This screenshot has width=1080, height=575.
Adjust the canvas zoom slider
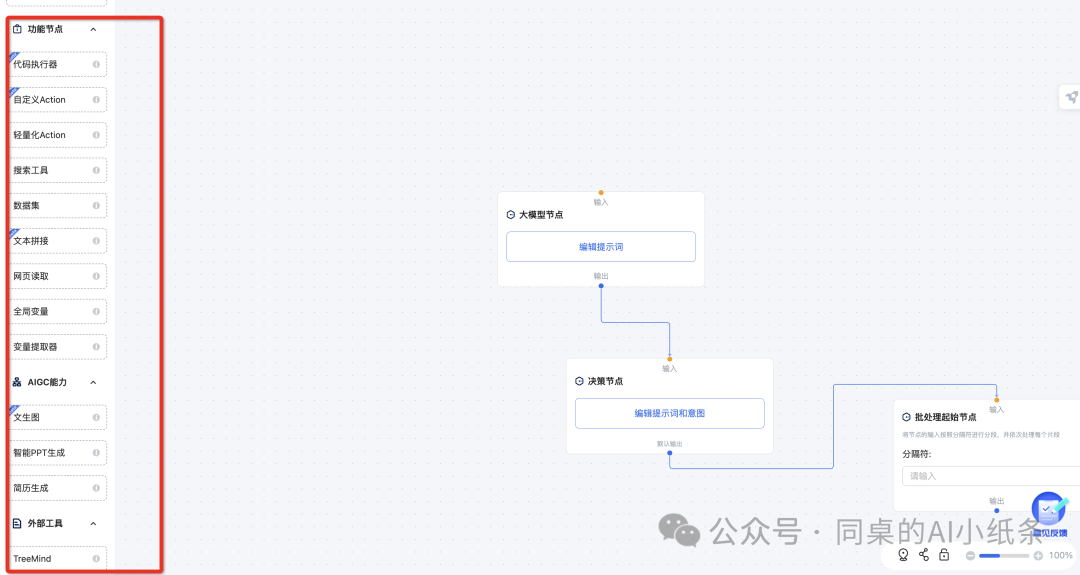point(1004,556)
